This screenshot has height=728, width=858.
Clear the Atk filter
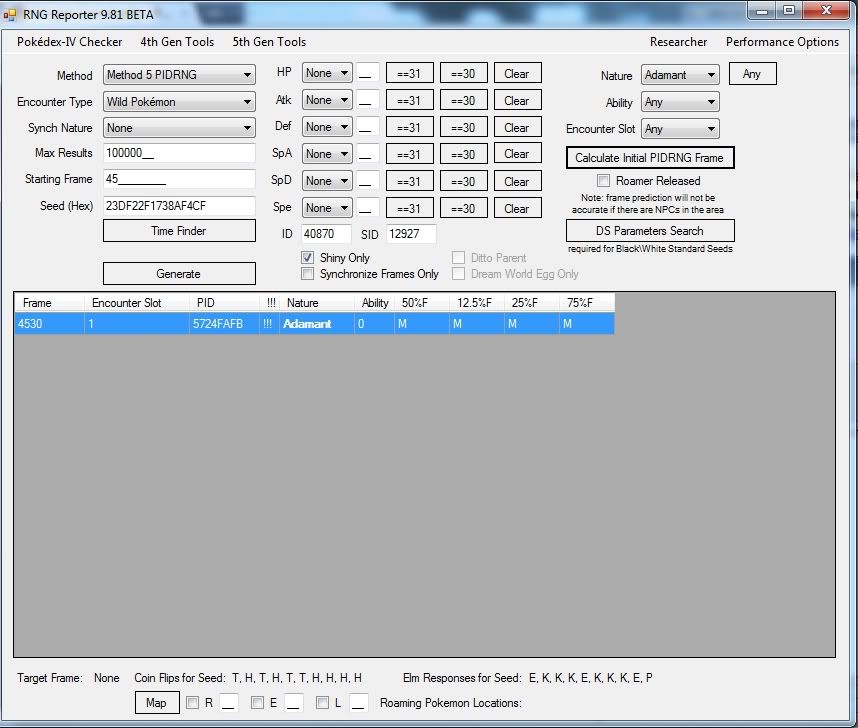[x=518, y=100]
